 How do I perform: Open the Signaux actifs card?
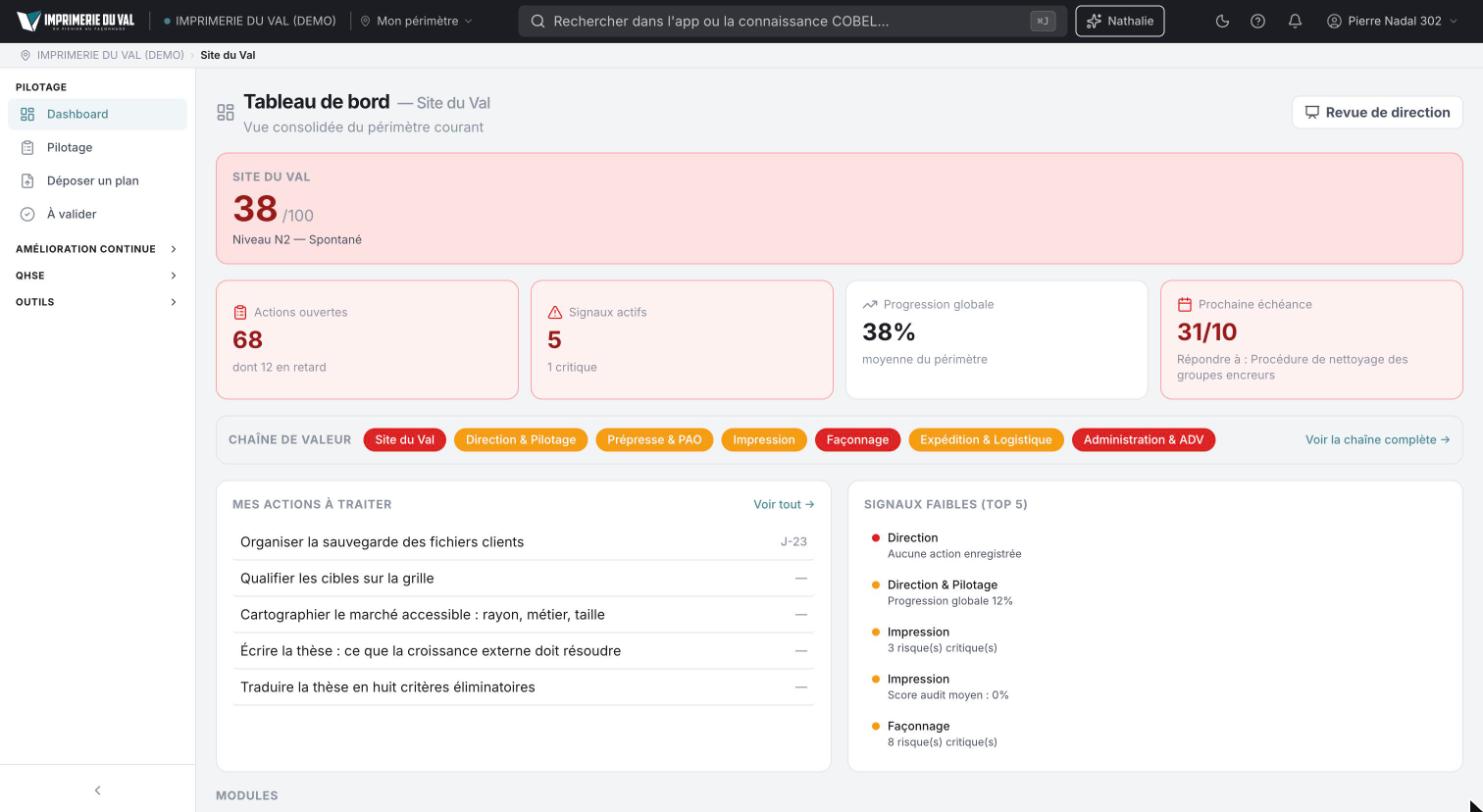coord(682,340)
